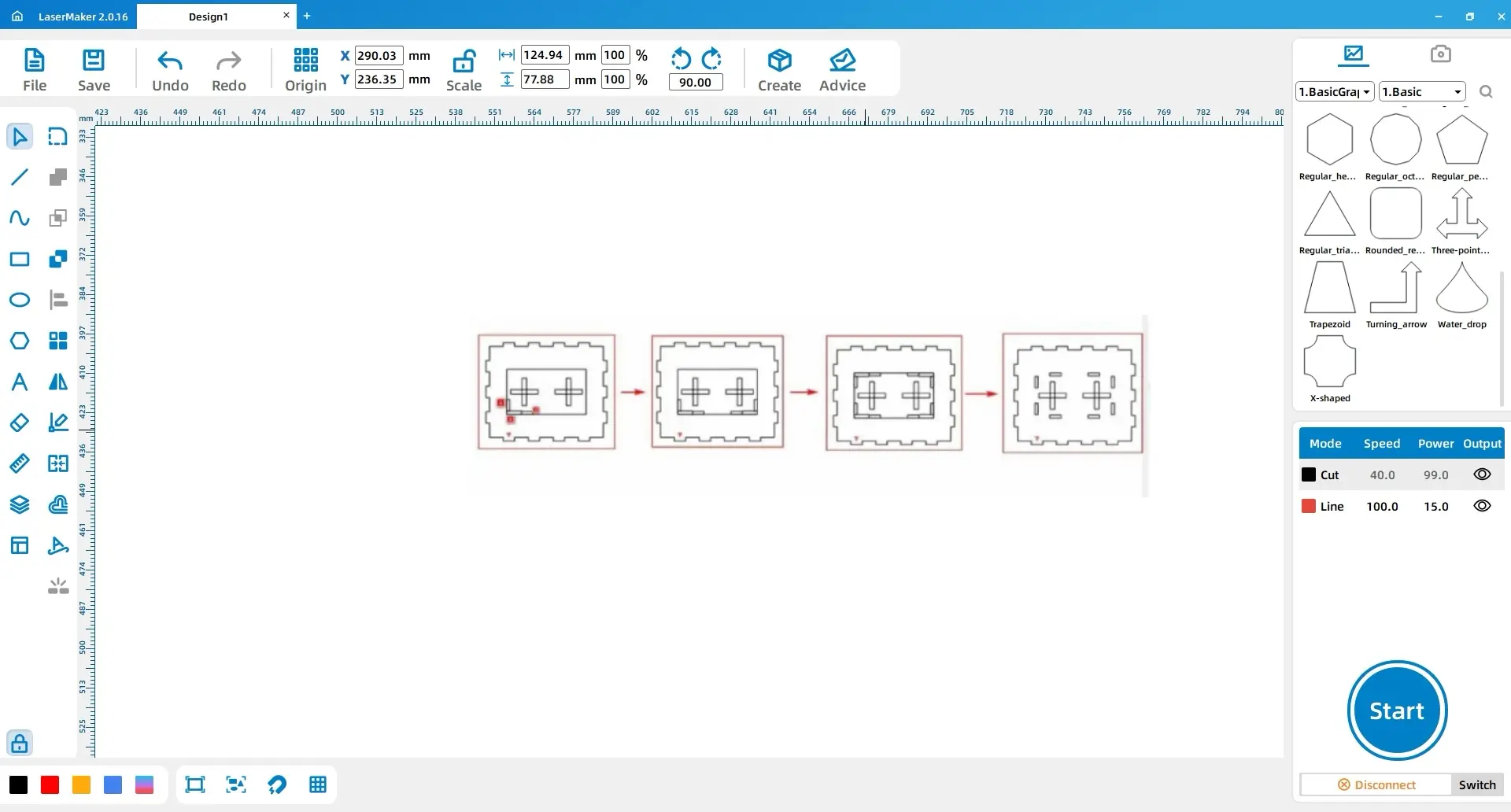Insert the Water_drop shape
This screenshot has height=812, width=1511.
pyautogui.click(x=1461, y=295)
